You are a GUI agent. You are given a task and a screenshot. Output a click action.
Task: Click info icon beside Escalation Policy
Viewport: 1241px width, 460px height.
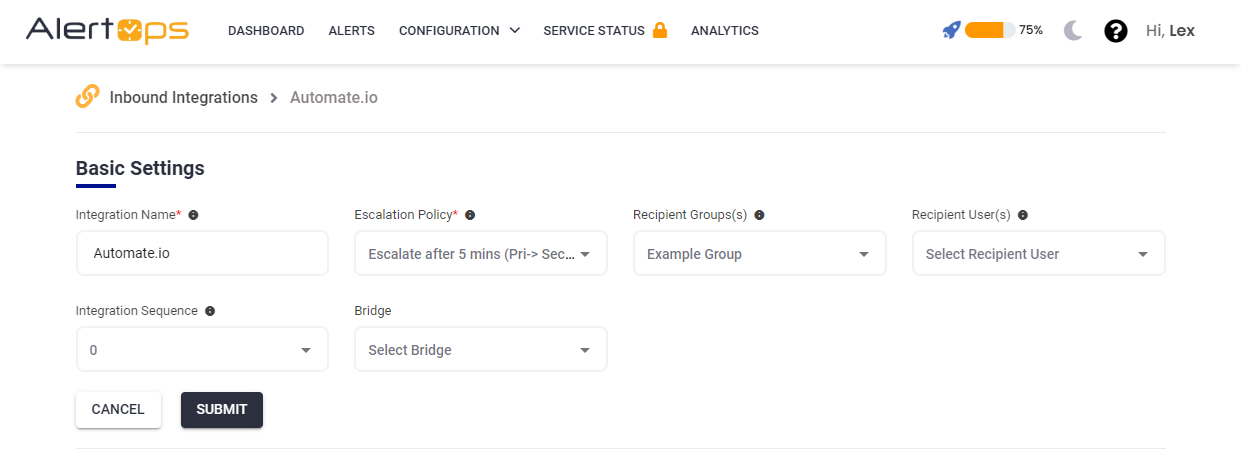pos(470,215)
